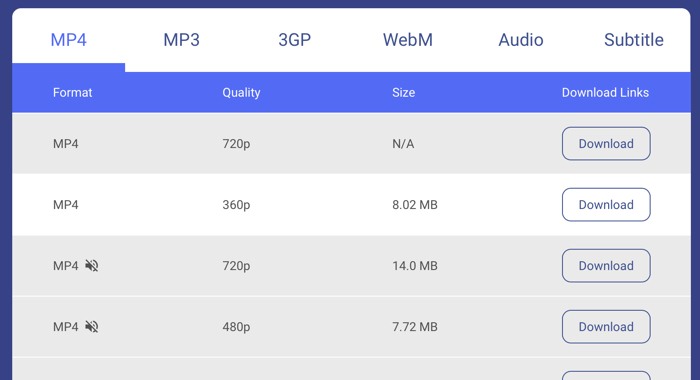Click the 720p quality cell beside 14.0 MB
This screenshot has width=700, height=380.
point(236,266)
